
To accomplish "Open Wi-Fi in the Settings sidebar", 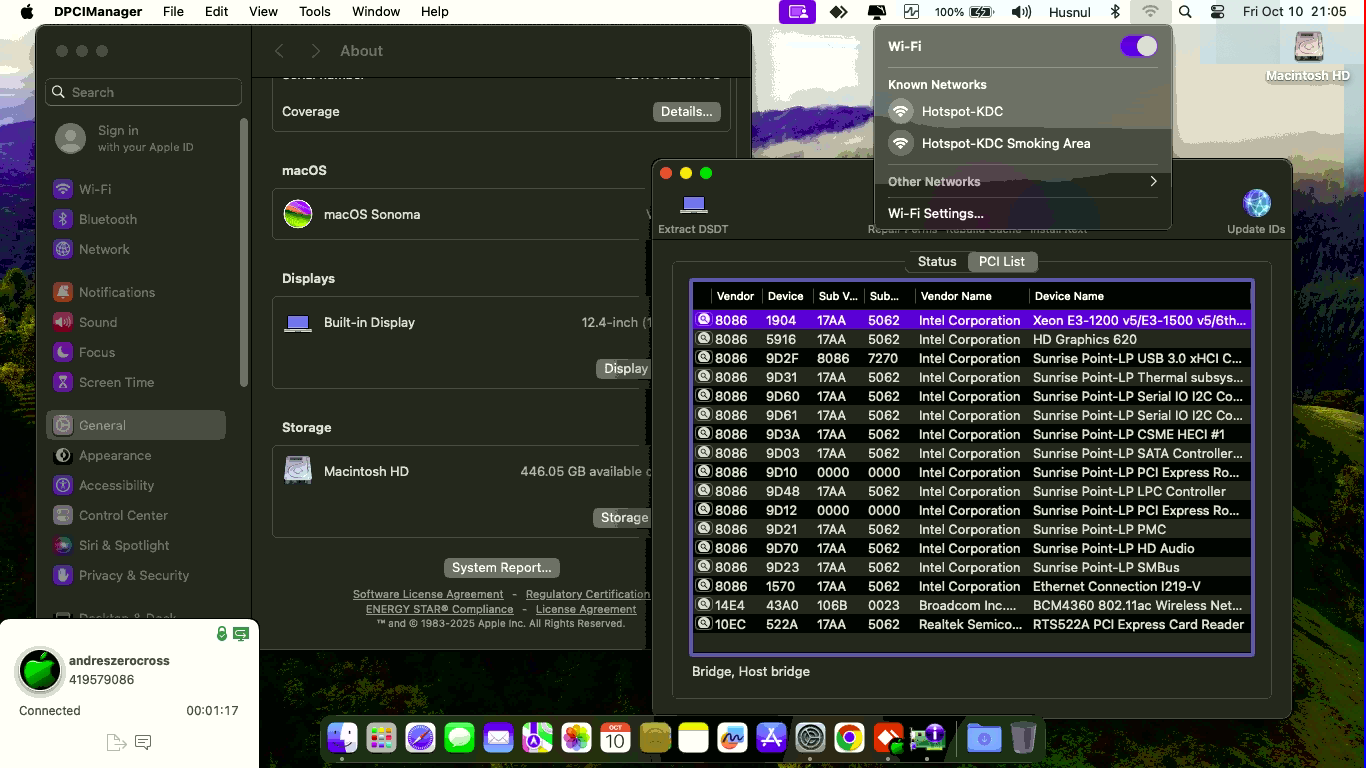I will point(136,189).
